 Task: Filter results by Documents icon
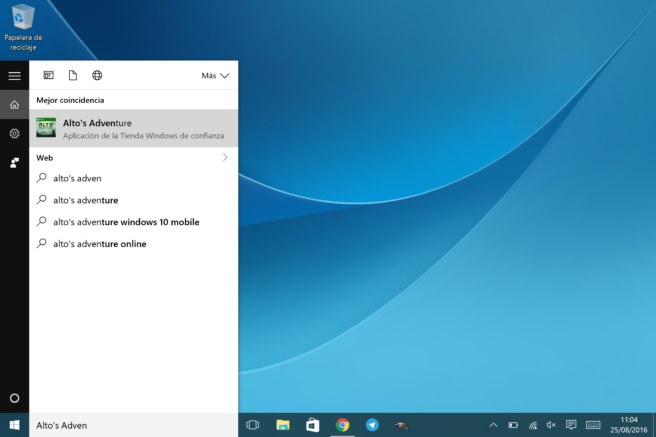73,75
